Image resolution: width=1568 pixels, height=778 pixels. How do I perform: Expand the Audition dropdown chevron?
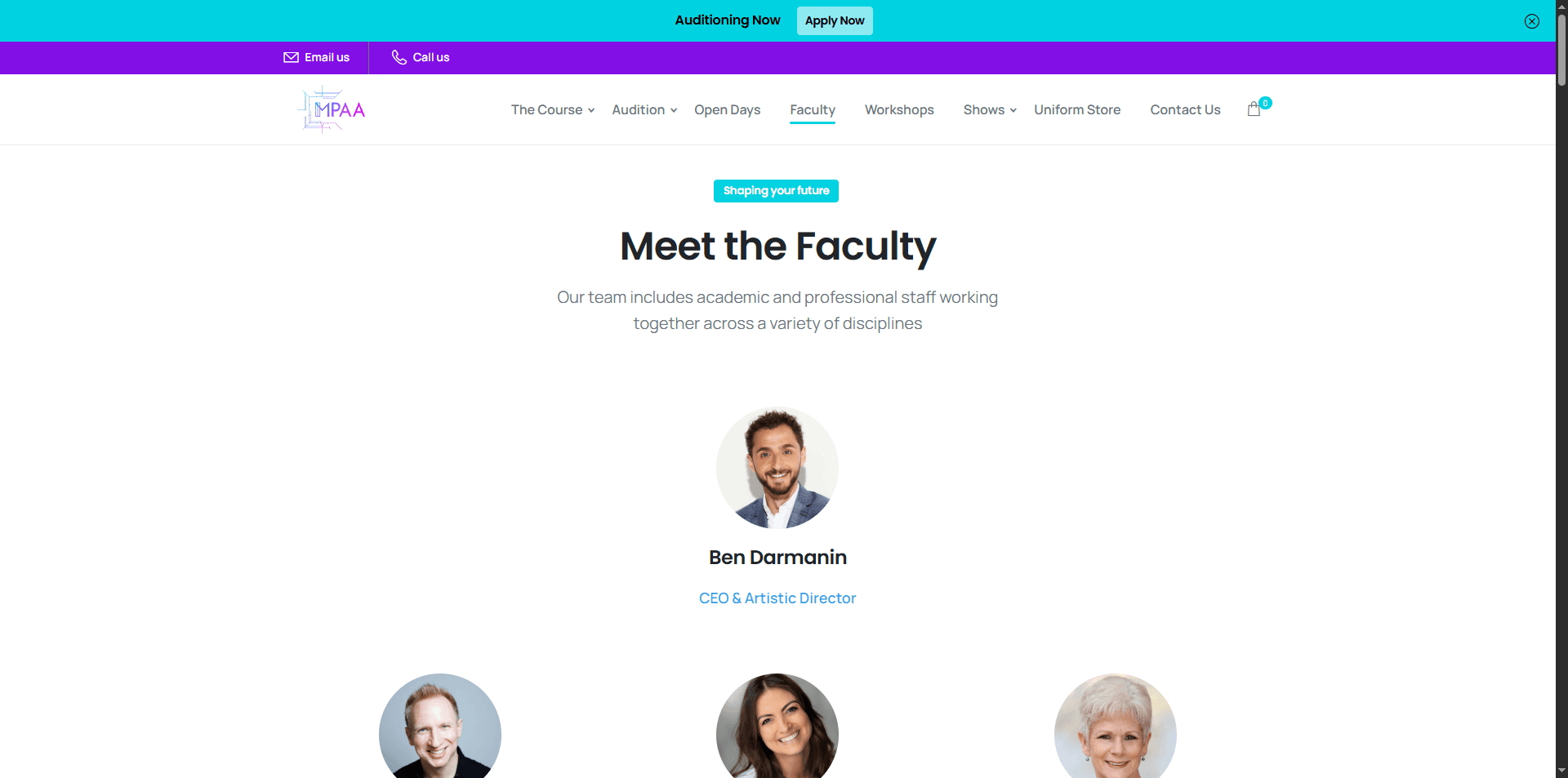674,110
